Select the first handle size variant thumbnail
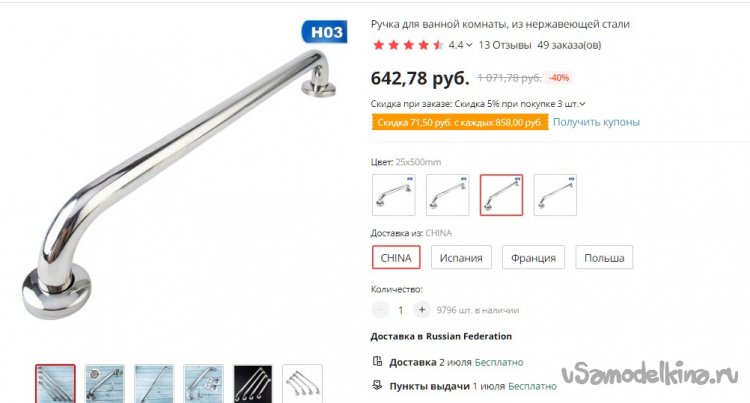Image resolution: width=750 pixels, height=403 pixels. [x=394, y=195]
